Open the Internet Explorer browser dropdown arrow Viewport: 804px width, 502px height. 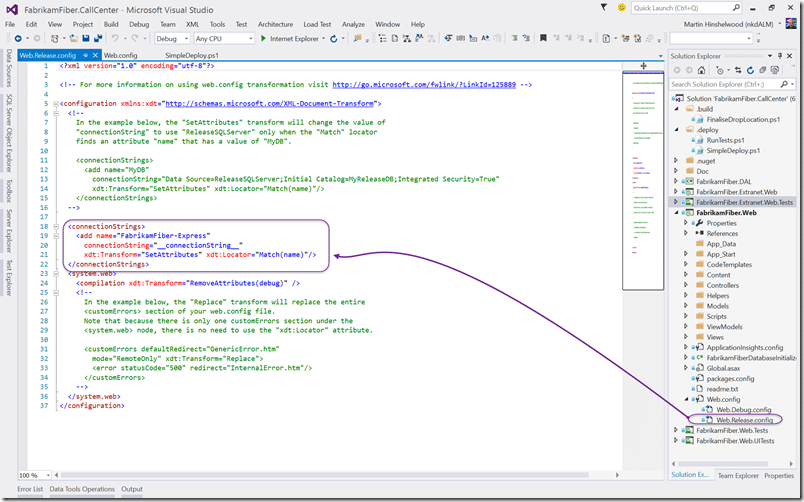pos(324,38)
